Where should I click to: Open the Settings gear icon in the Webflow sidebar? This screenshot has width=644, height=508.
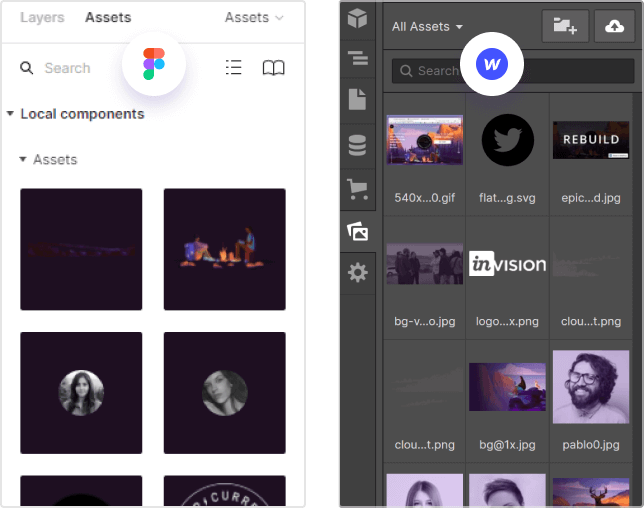coord(357,273)
